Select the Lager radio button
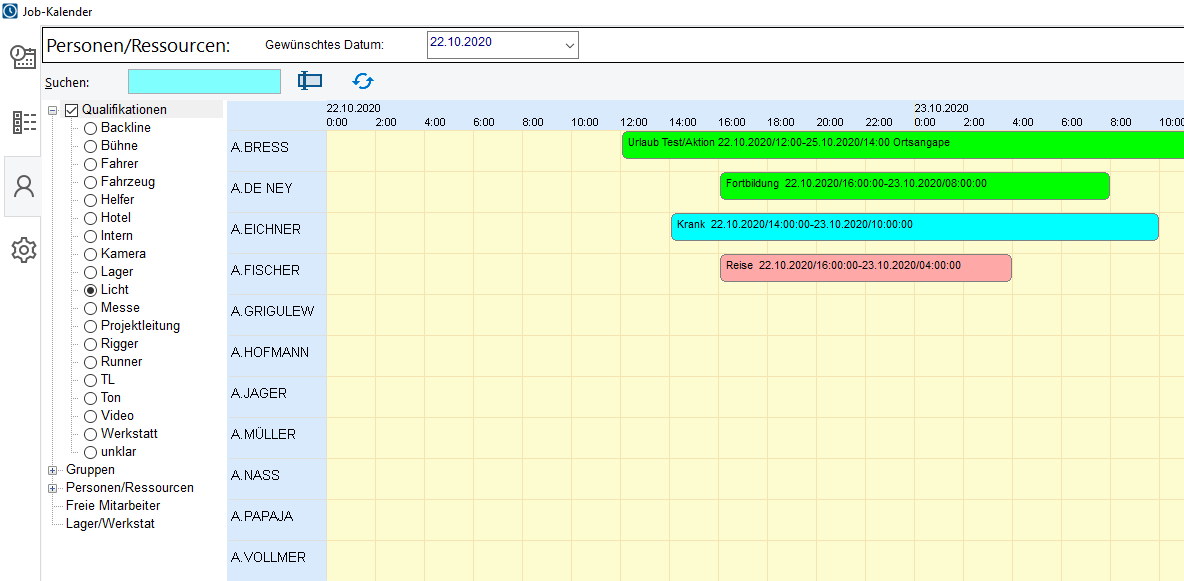The image size is (1184, 581). click(x=91, y=272)
